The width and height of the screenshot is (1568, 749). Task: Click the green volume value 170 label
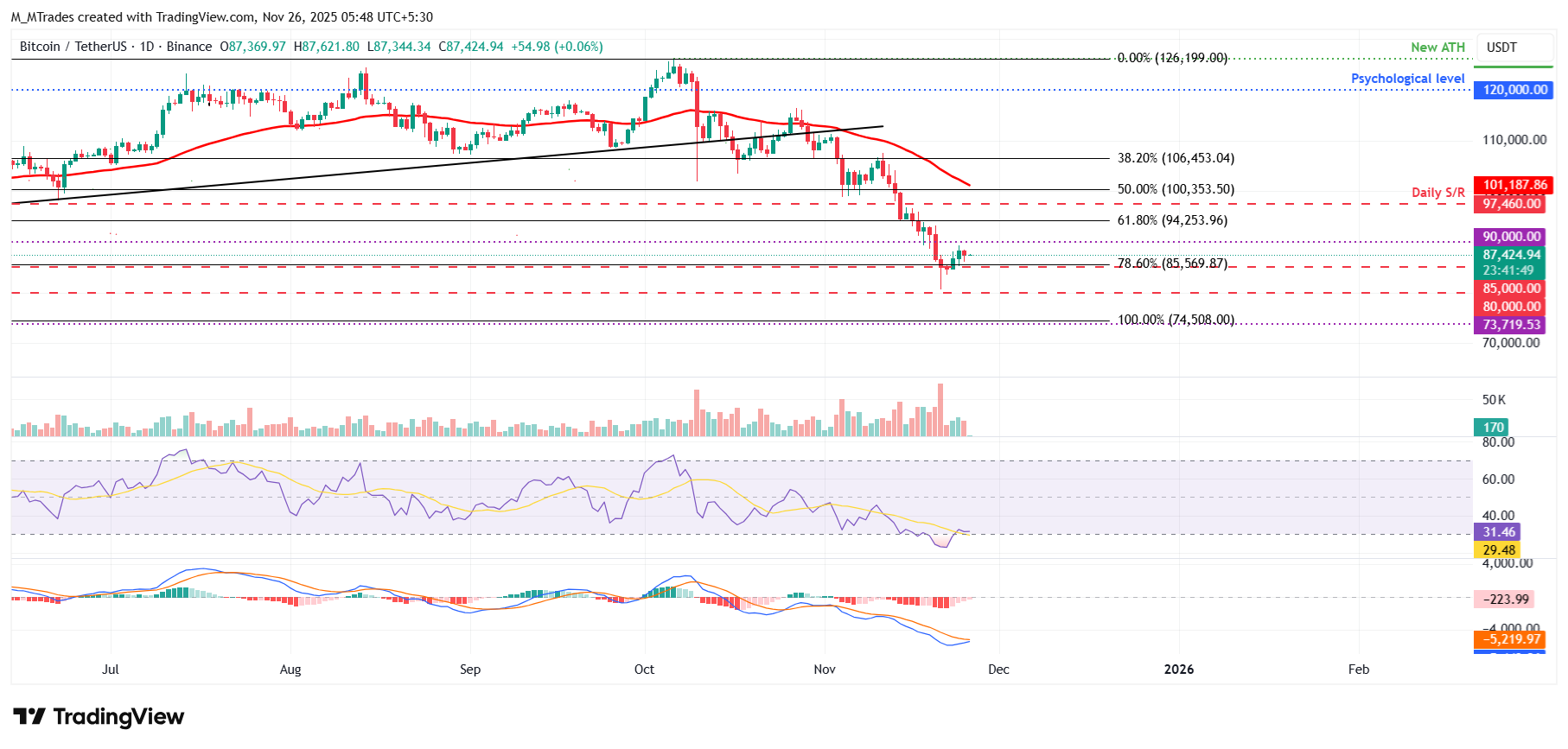coord(1493,427)
